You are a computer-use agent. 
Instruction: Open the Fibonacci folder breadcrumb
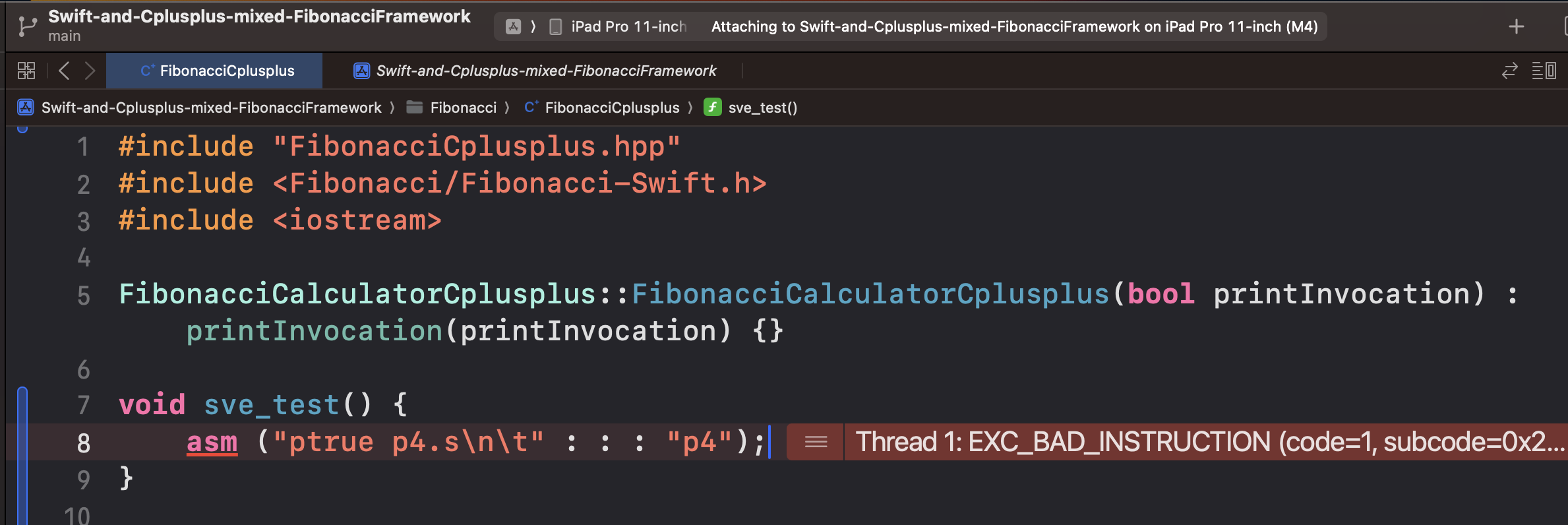(x=463, y=108)
